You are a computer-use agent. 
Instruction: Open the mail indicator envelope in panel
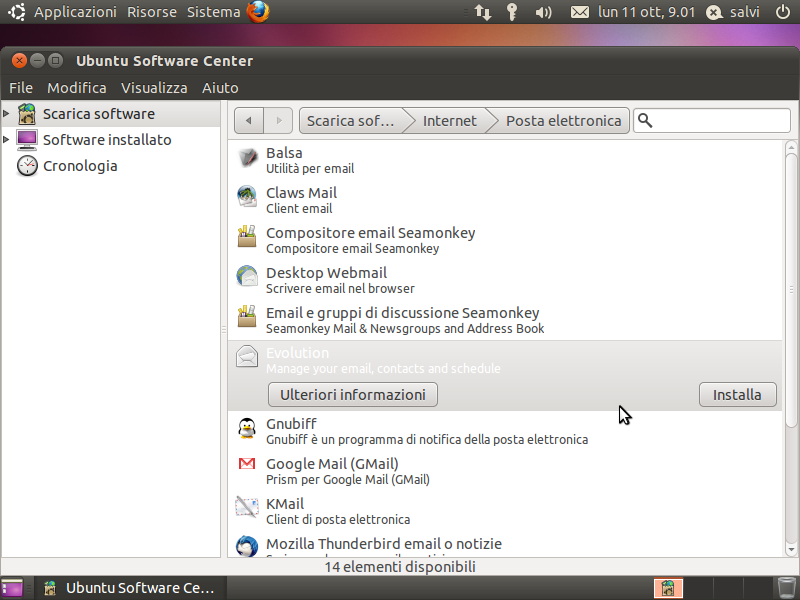(580, 12)
